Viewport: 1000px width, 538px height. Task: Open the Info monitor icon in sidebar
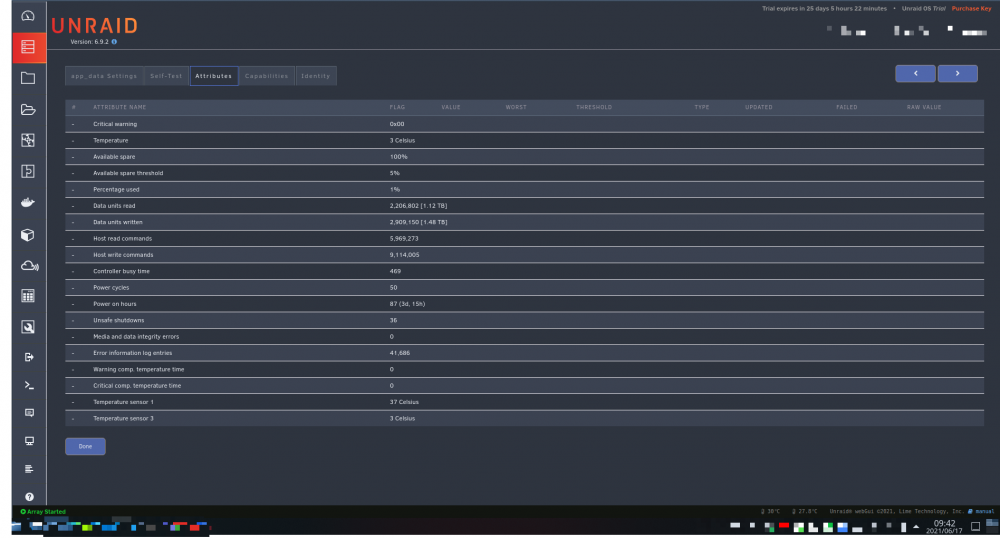29,441
